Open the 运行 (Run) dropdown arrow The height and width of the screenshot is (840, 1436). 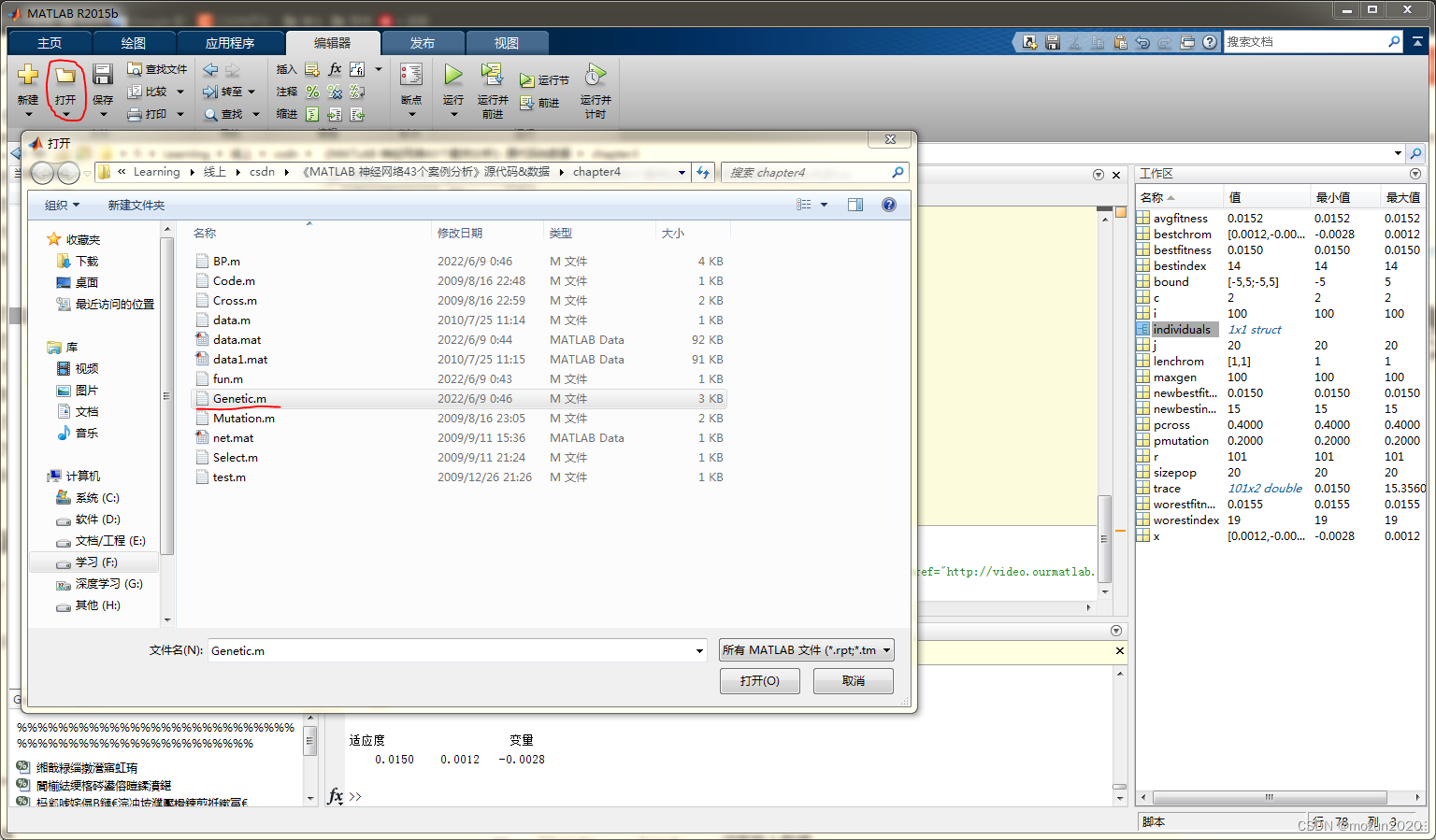(453, 115)
